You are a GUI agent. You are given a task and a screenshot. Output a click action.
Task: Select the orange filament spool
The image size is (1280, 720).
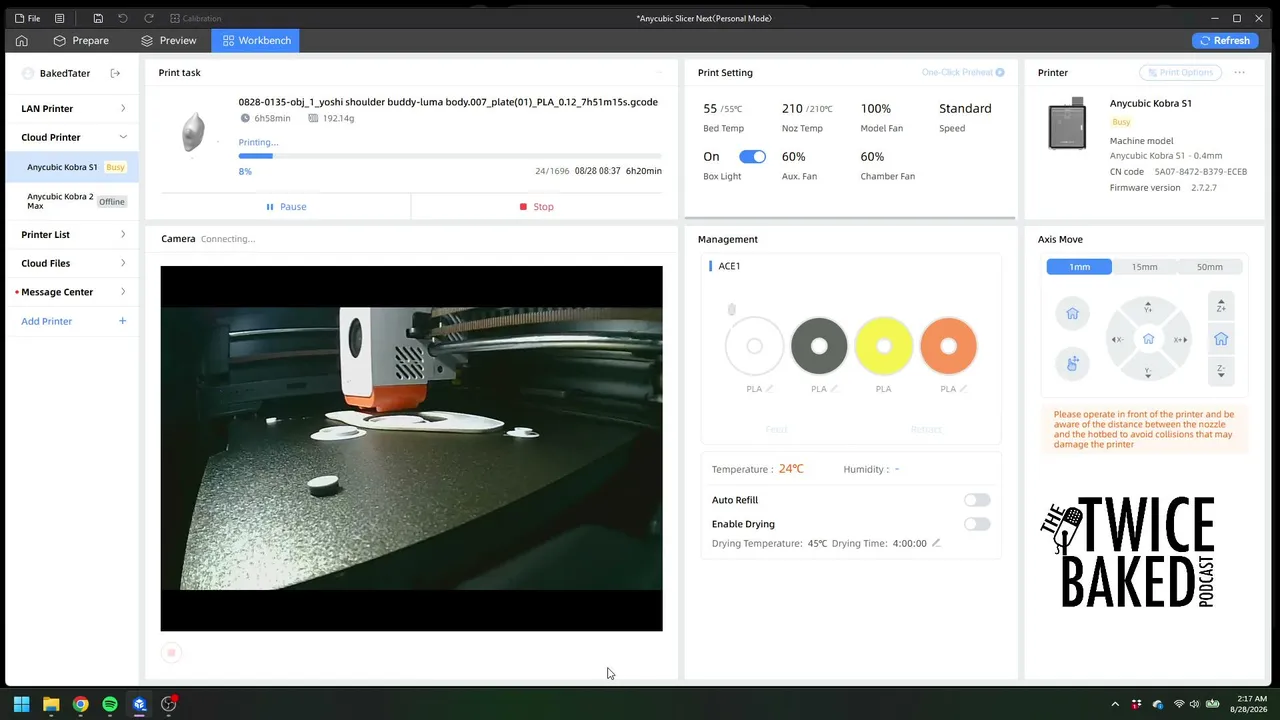(x=948, y=346)
